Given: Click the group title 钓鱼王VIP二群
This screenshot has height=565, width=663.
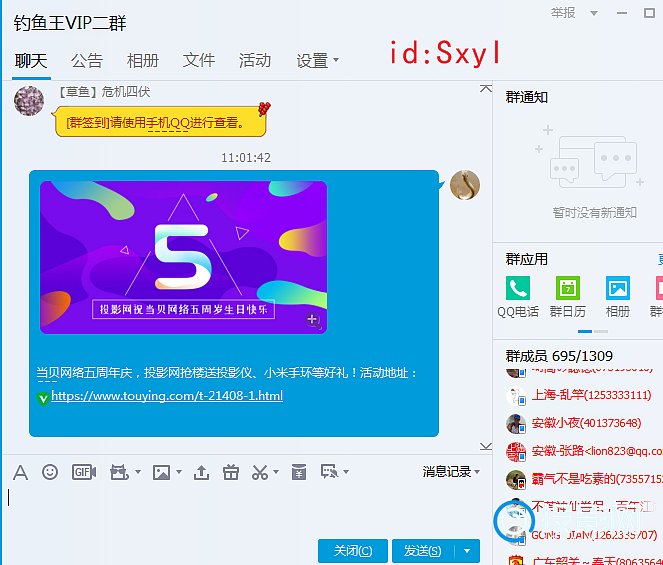Looking at the screenshot, I should [70, 23].
